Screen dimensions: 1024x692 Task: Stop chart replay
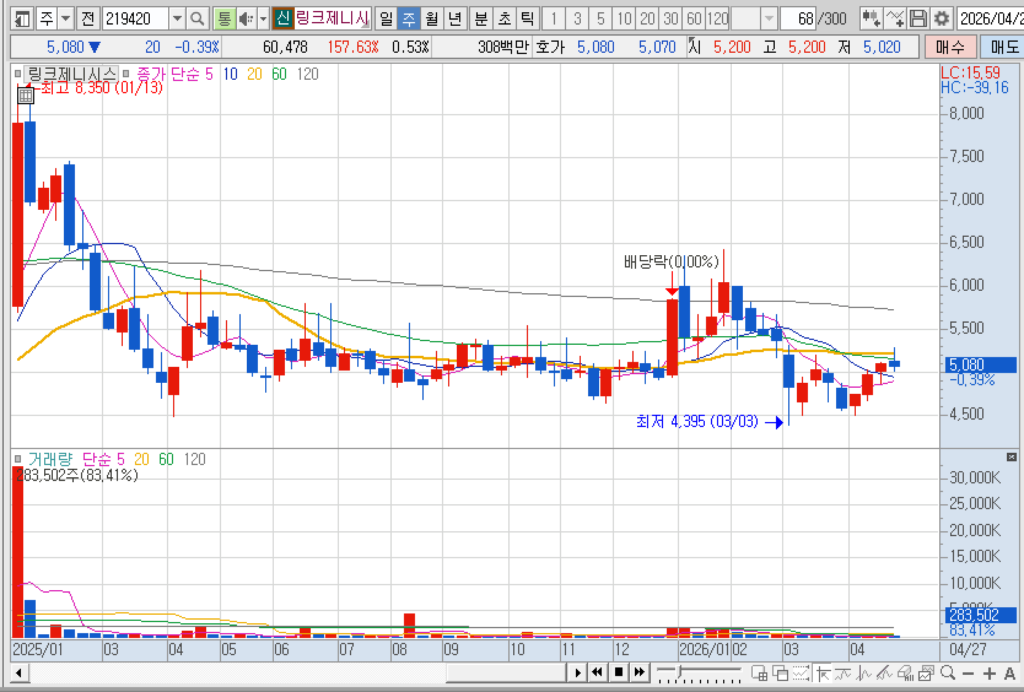pyautogui.click(x=618, y=672)
